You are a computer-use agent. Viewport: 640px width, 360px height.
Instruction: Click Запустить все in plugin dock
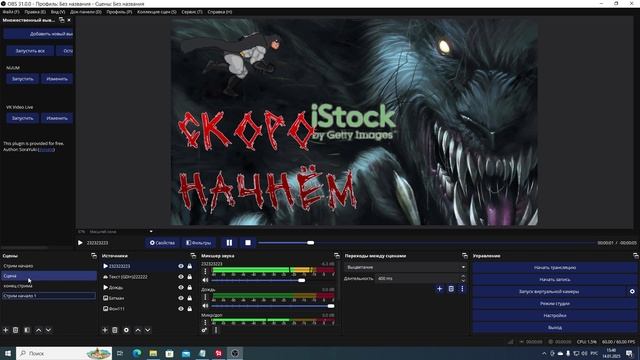click(x=30, y=51)
